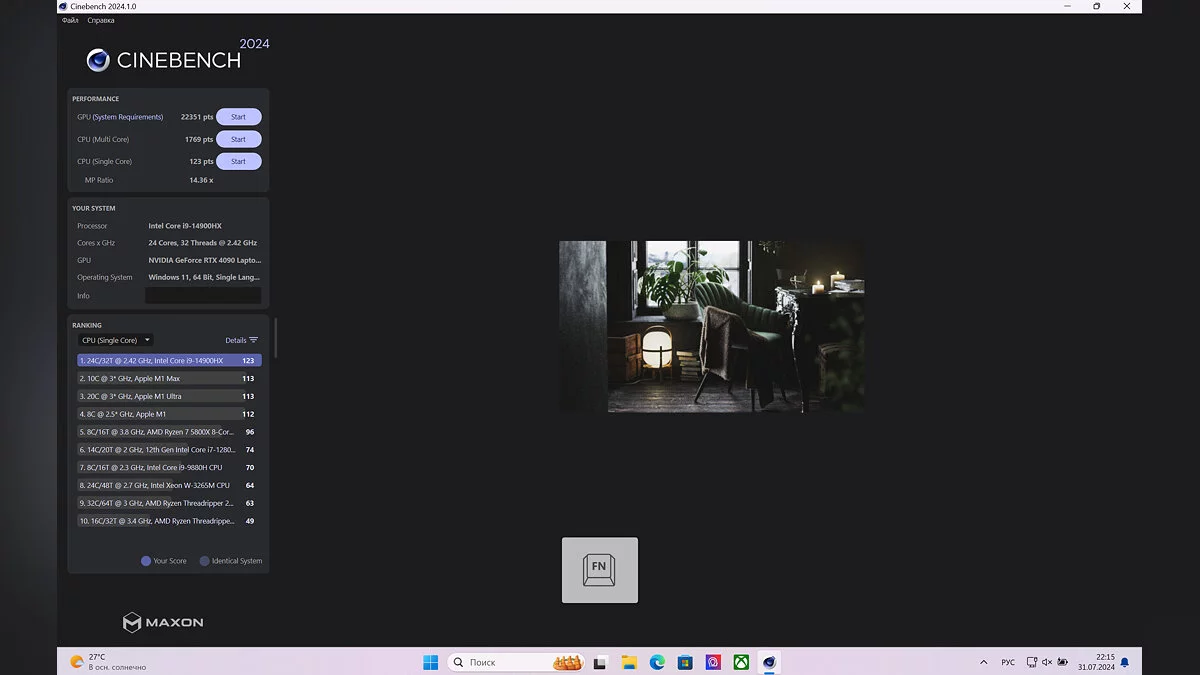The image size is (1200, 675).
Task: Click the Operating System value Windows 11
Action: tap(204, 277)
